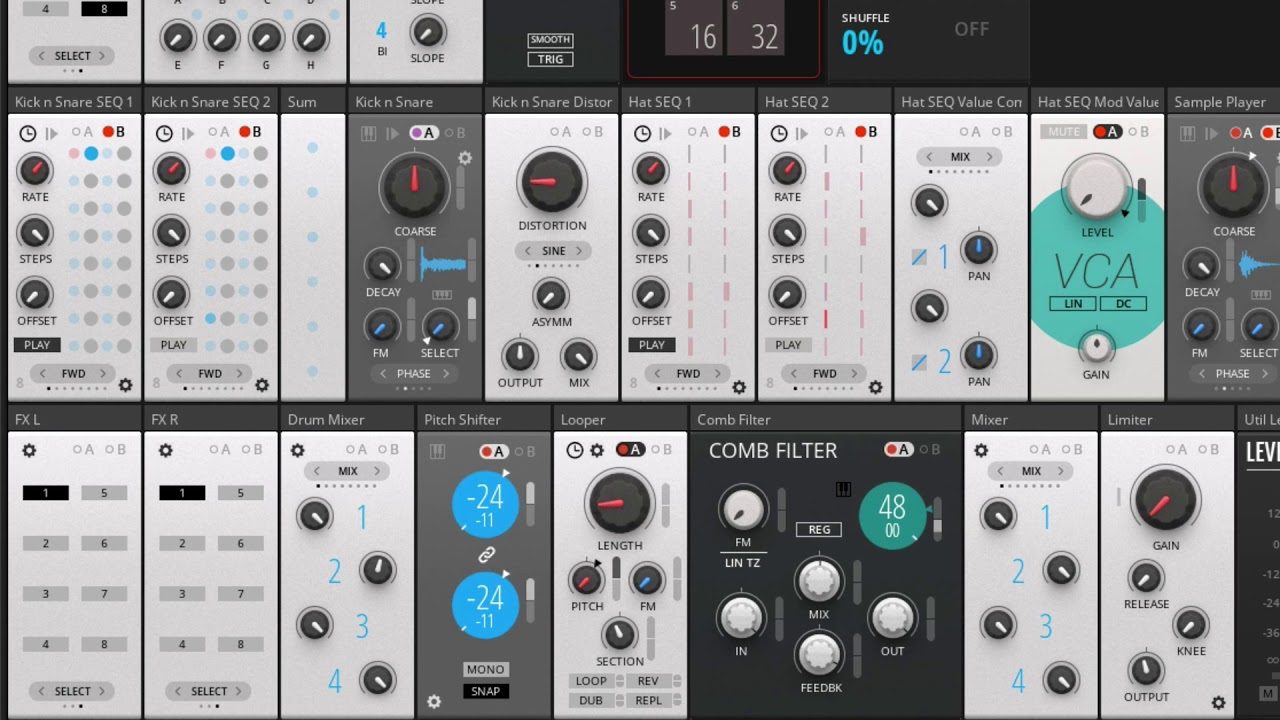Select snapshot A in Kick n Snare SEQ 1
1280x720 pixels.
click(x=82, y=132)
